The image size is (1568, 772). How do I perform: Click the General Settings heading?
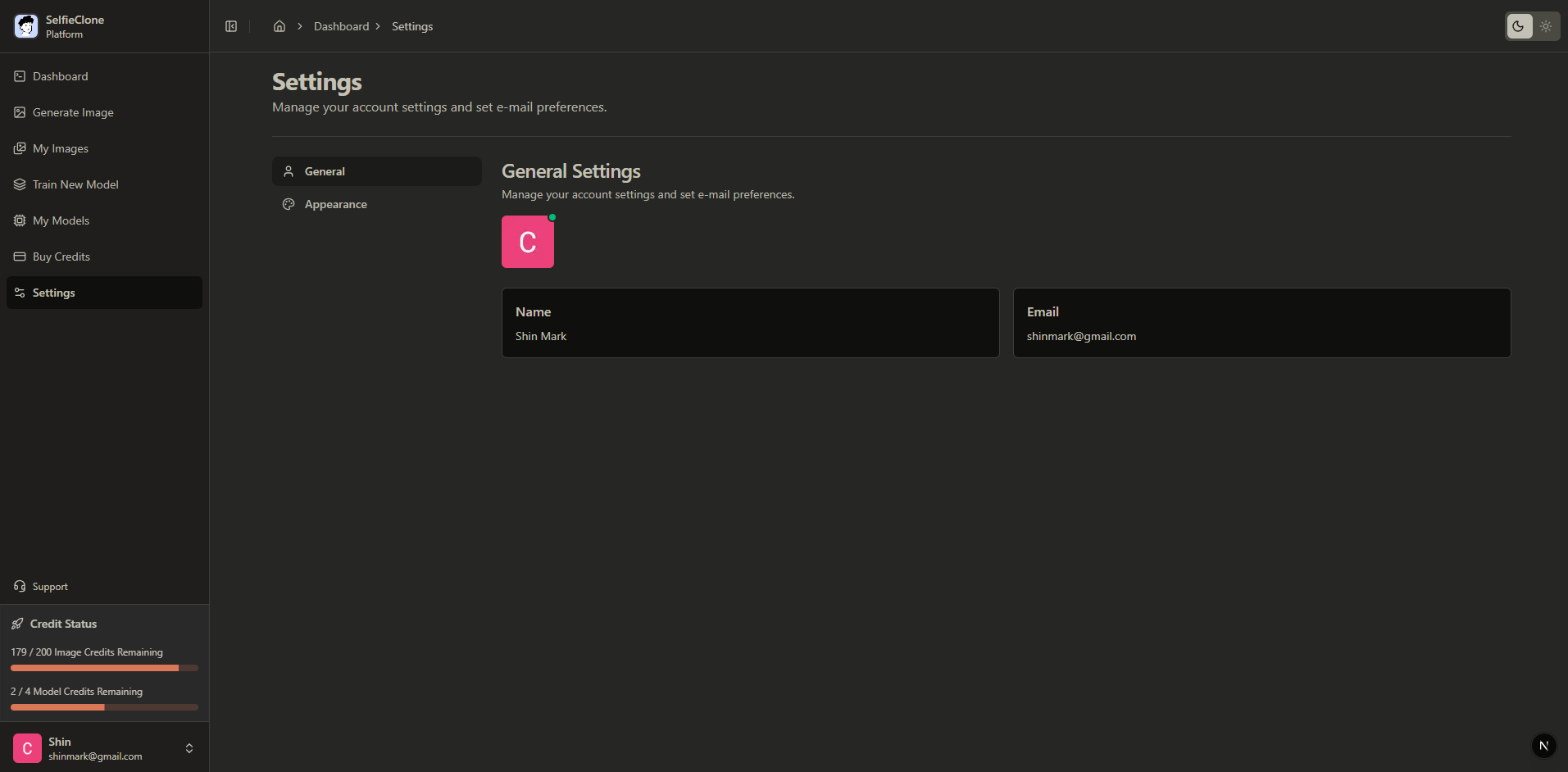[571, 170]
